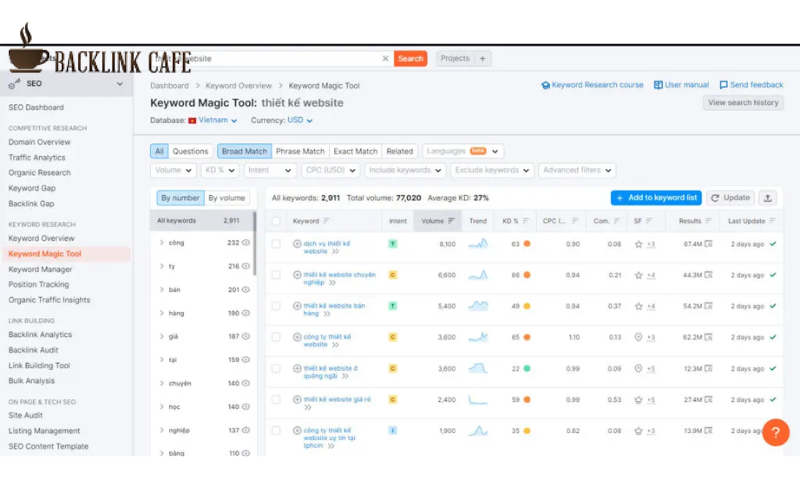Open the Volume filter dropdown
The width and height of the screenshot is (800, 500).
[x=173, y=170]
